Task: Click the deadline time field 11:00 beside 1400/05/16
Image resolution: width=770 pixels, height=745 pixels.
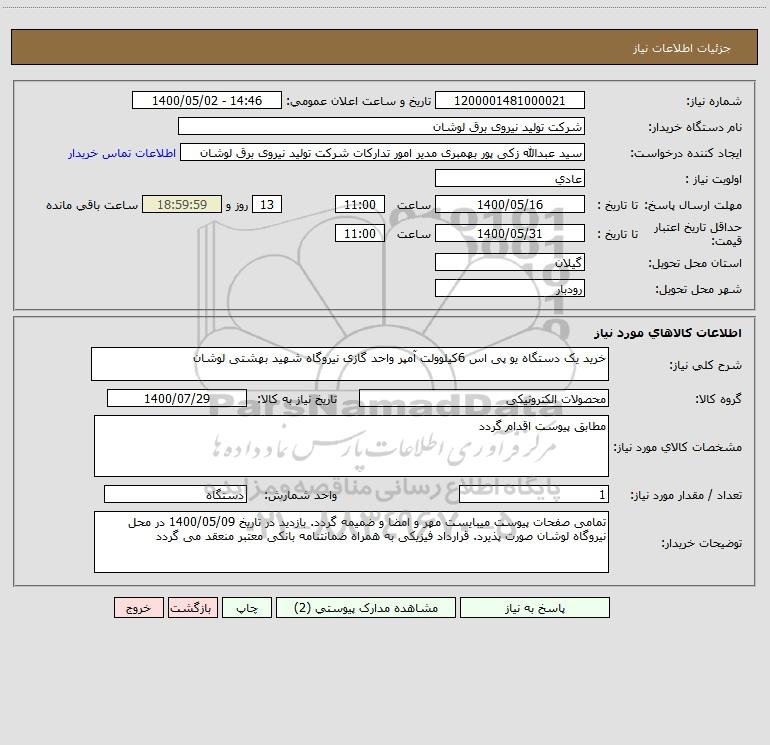Action: [359, 204]
